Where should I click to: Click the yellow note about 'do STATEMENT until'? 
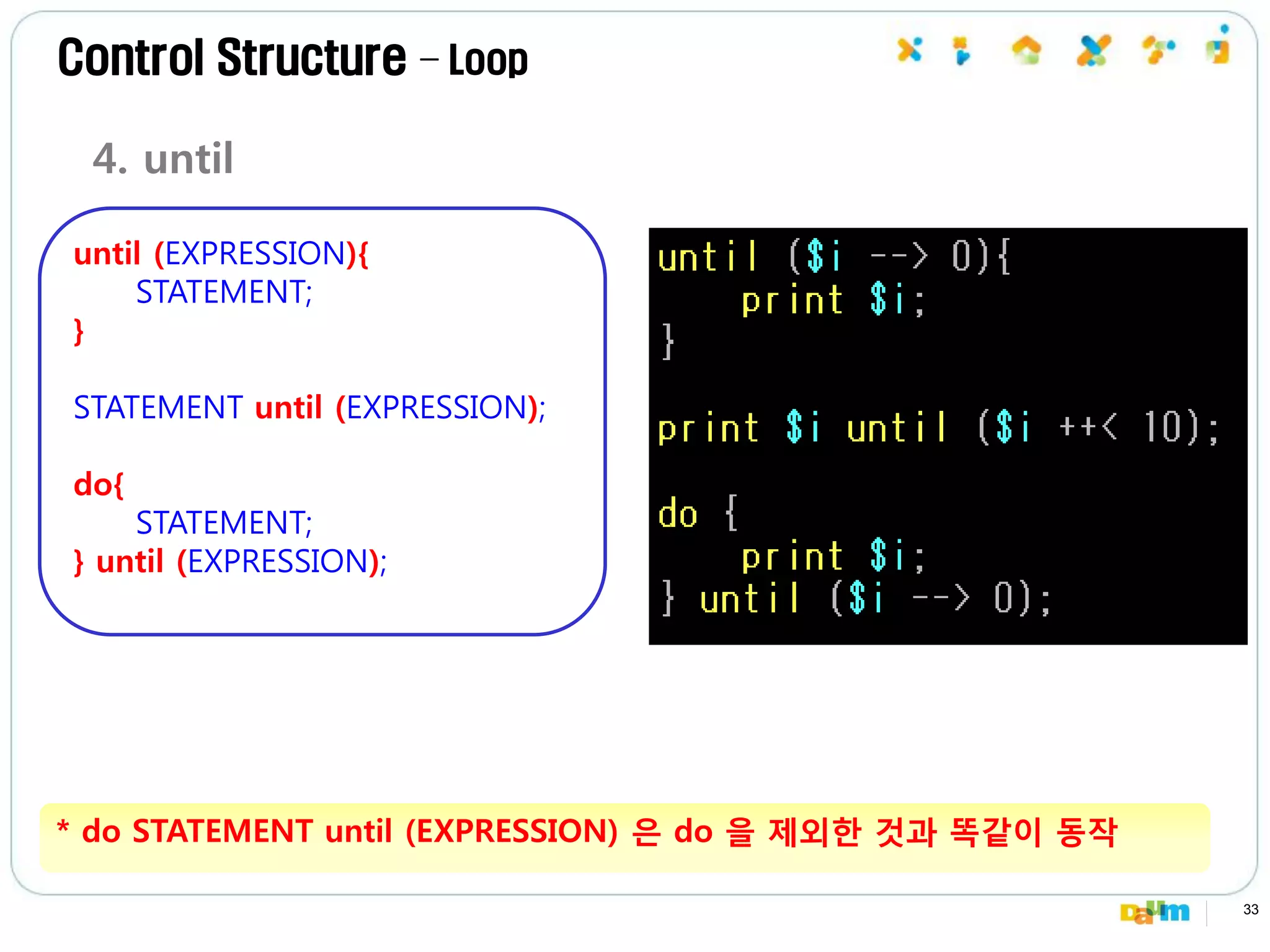click(x=624, y=837)
